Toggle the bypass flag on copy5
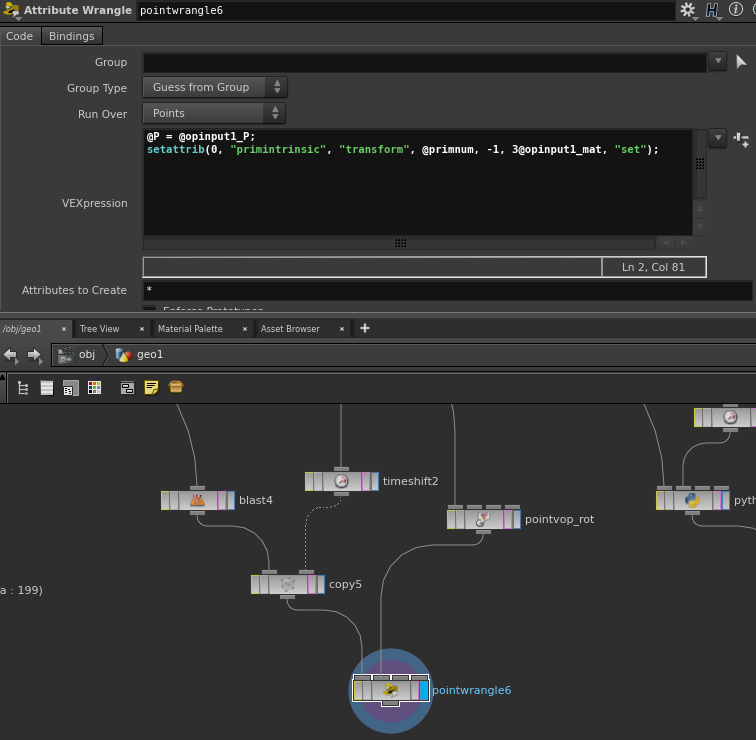This screenshot has width=756, height=740. (x=255, y=584)
